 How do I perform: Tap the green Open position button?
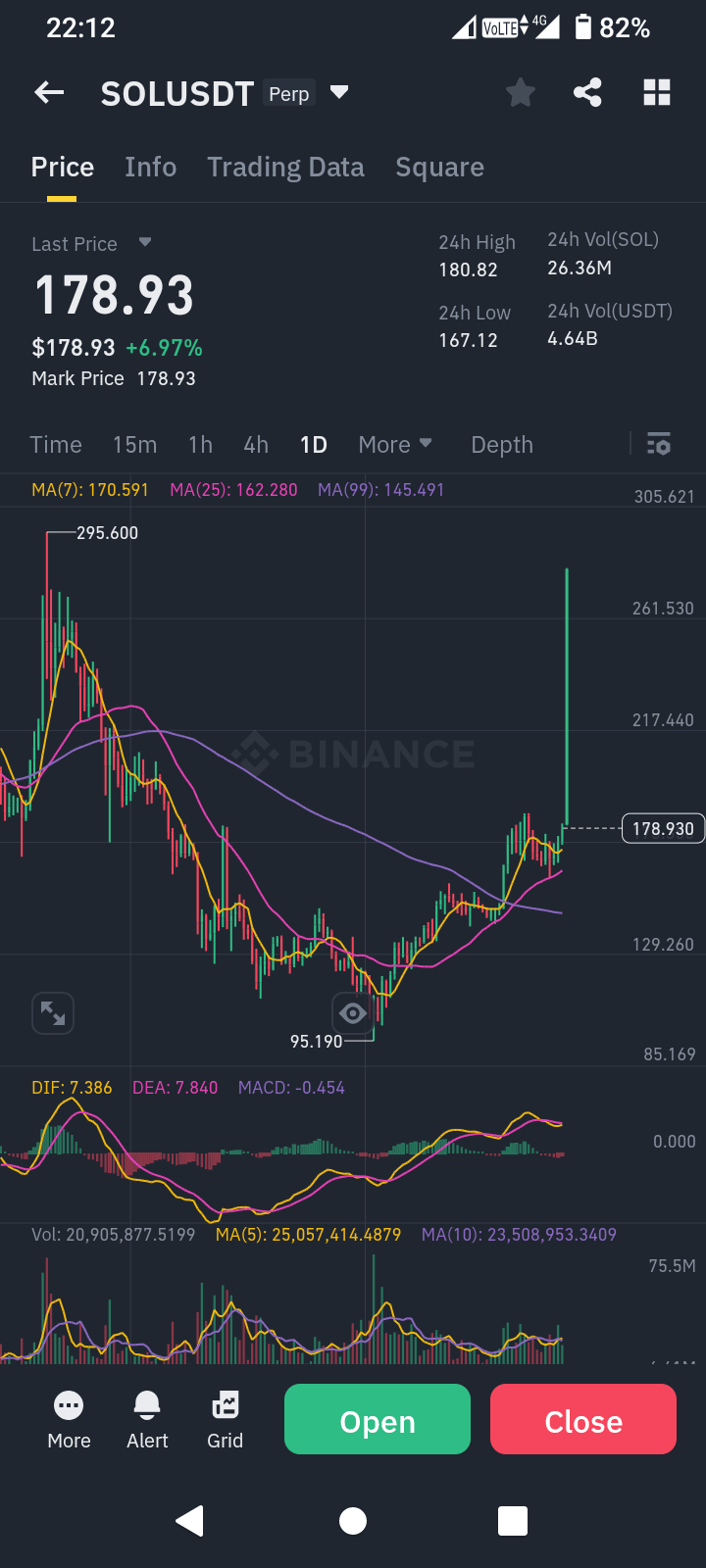(378, 1419)
